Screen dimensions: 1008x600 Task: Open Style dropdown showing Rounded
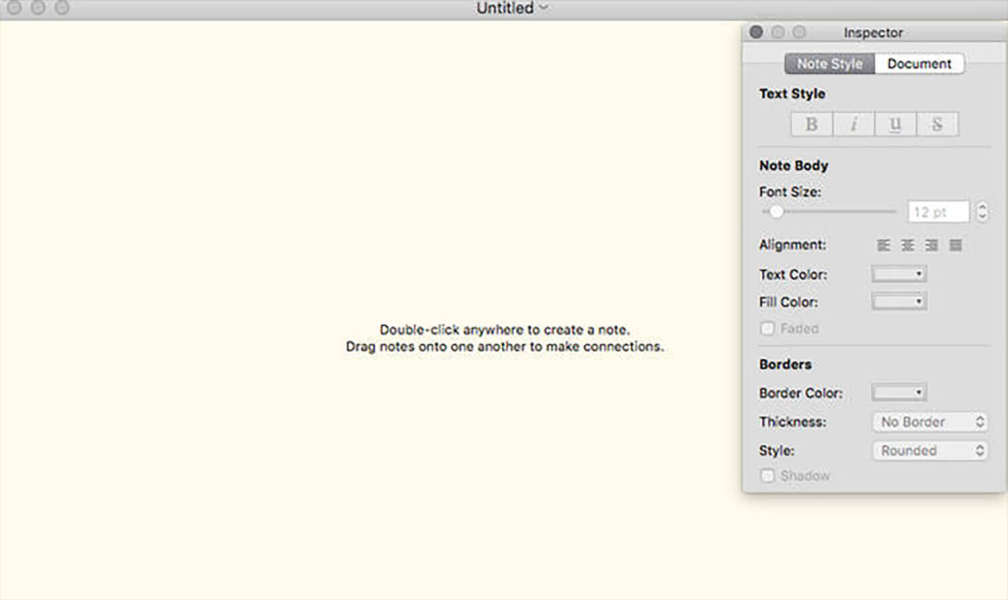(x=930, y=451)
